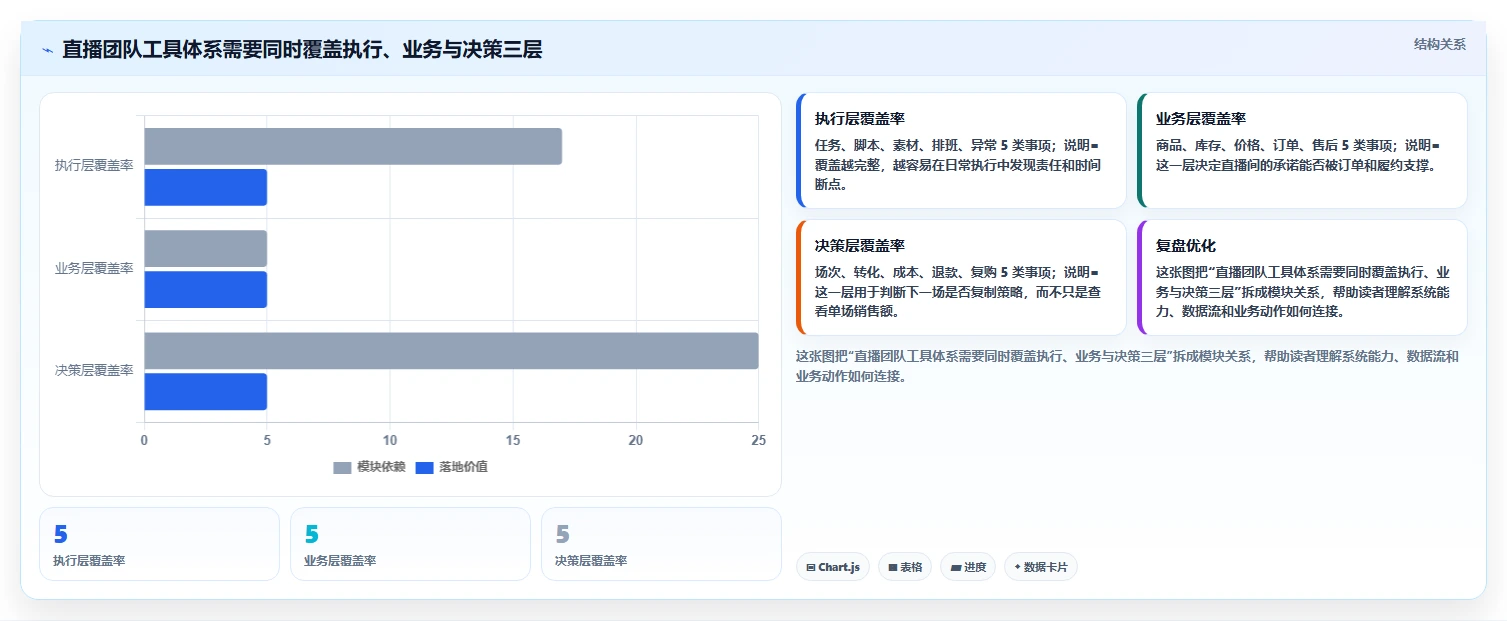This screenshot has height=621, width=1507.
Task: Select the blue 落地价值 bar for 执行层覆盖率
Action: point(205,187)
